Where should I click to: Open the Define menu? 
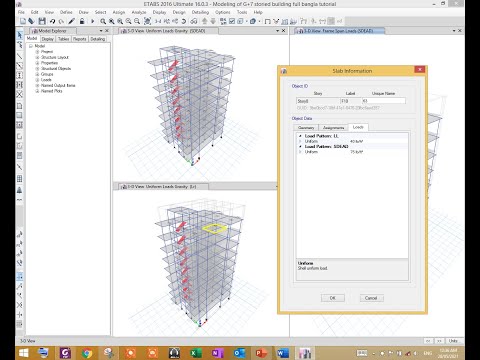[x=66, y=12]
